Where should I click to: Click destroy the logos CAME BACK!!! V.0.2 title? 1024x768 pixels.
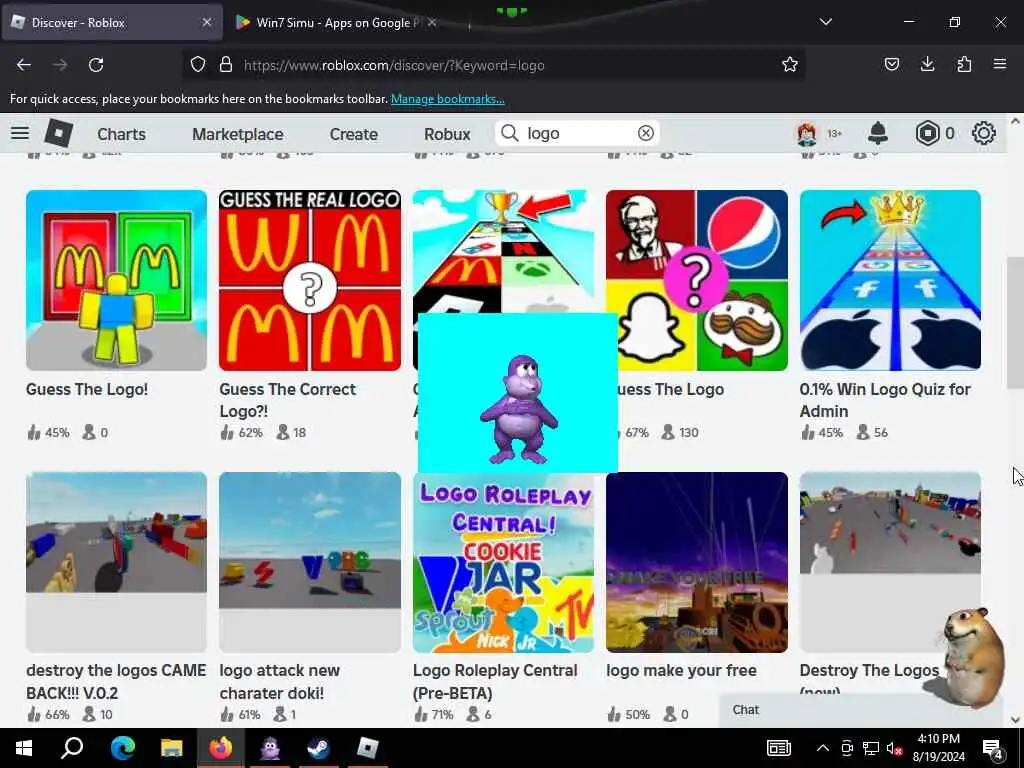point(116,681)
